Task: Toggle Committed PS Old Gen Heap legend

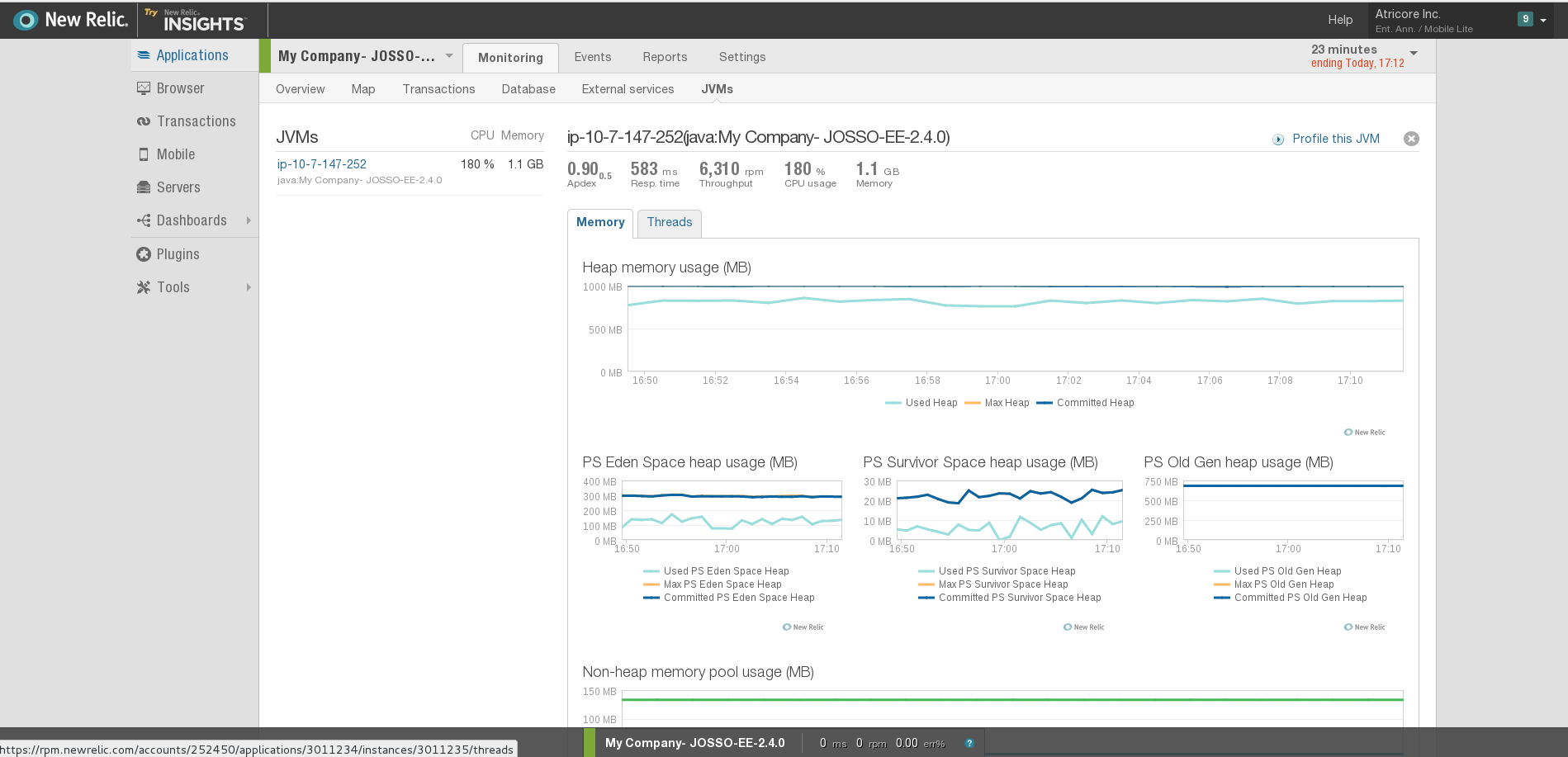Action: pos(1291,598)
